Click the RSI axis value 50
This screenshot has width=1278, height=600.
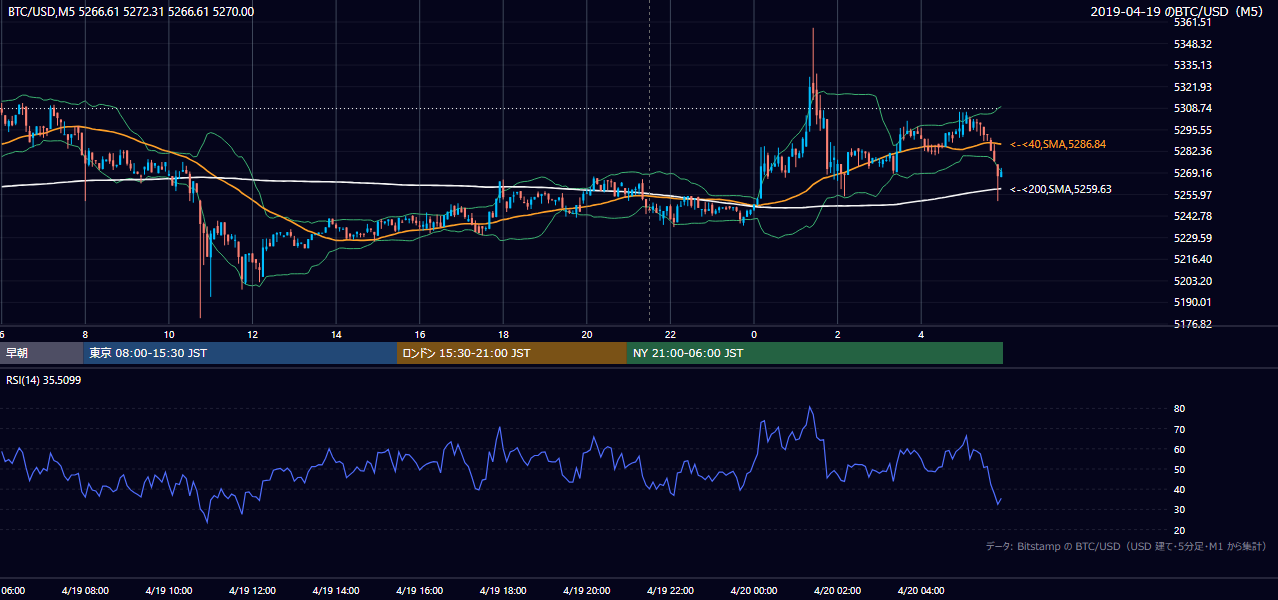click(1180, 469)
